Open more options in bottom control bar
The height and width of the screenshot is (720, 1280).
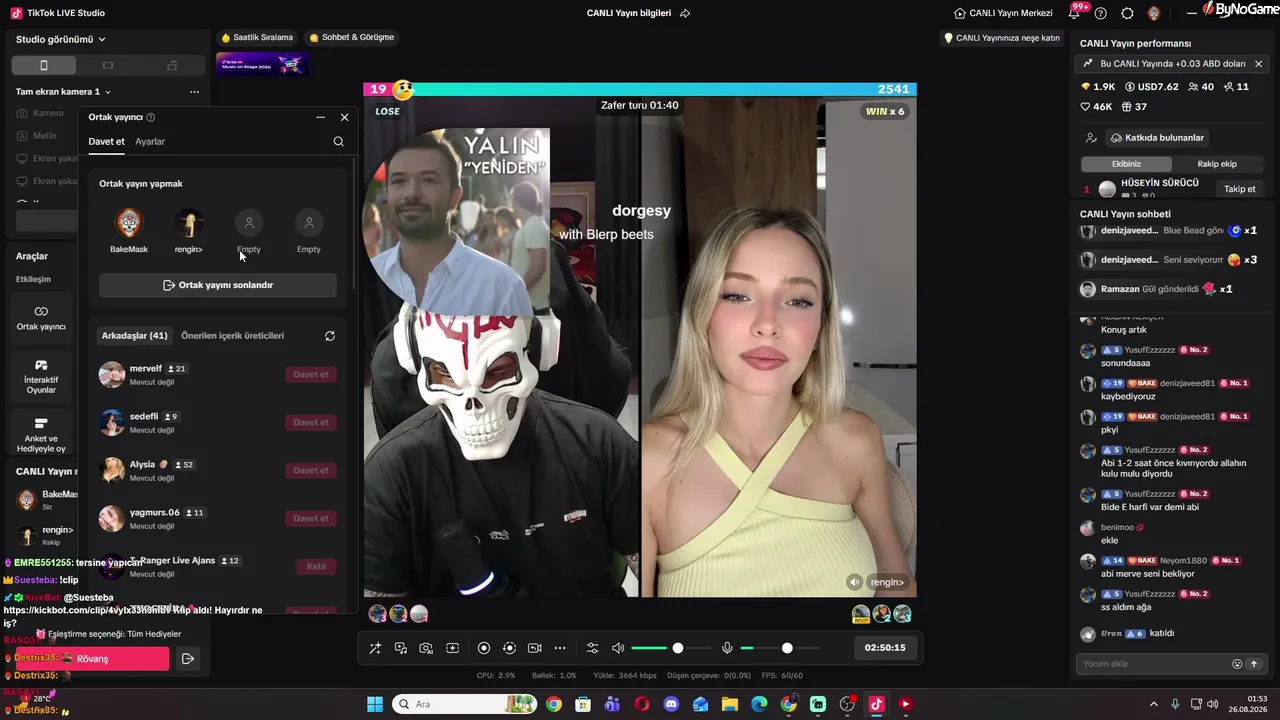560,648
